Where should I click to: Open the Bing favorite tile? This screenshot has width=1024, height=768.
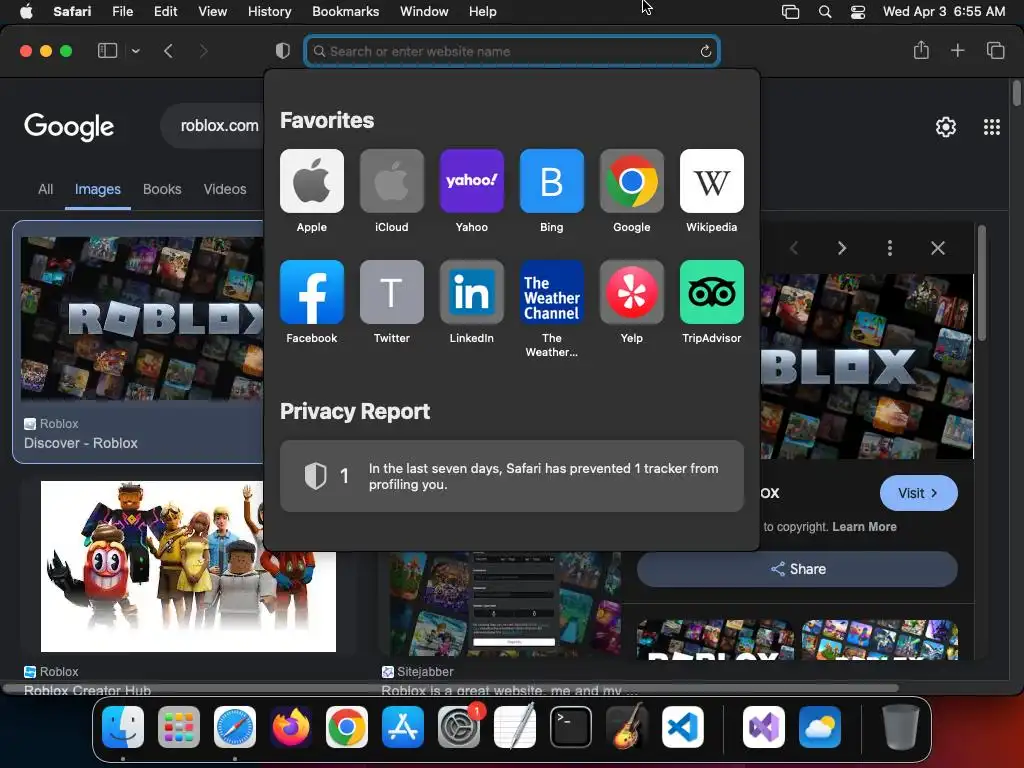coord(551,181)
